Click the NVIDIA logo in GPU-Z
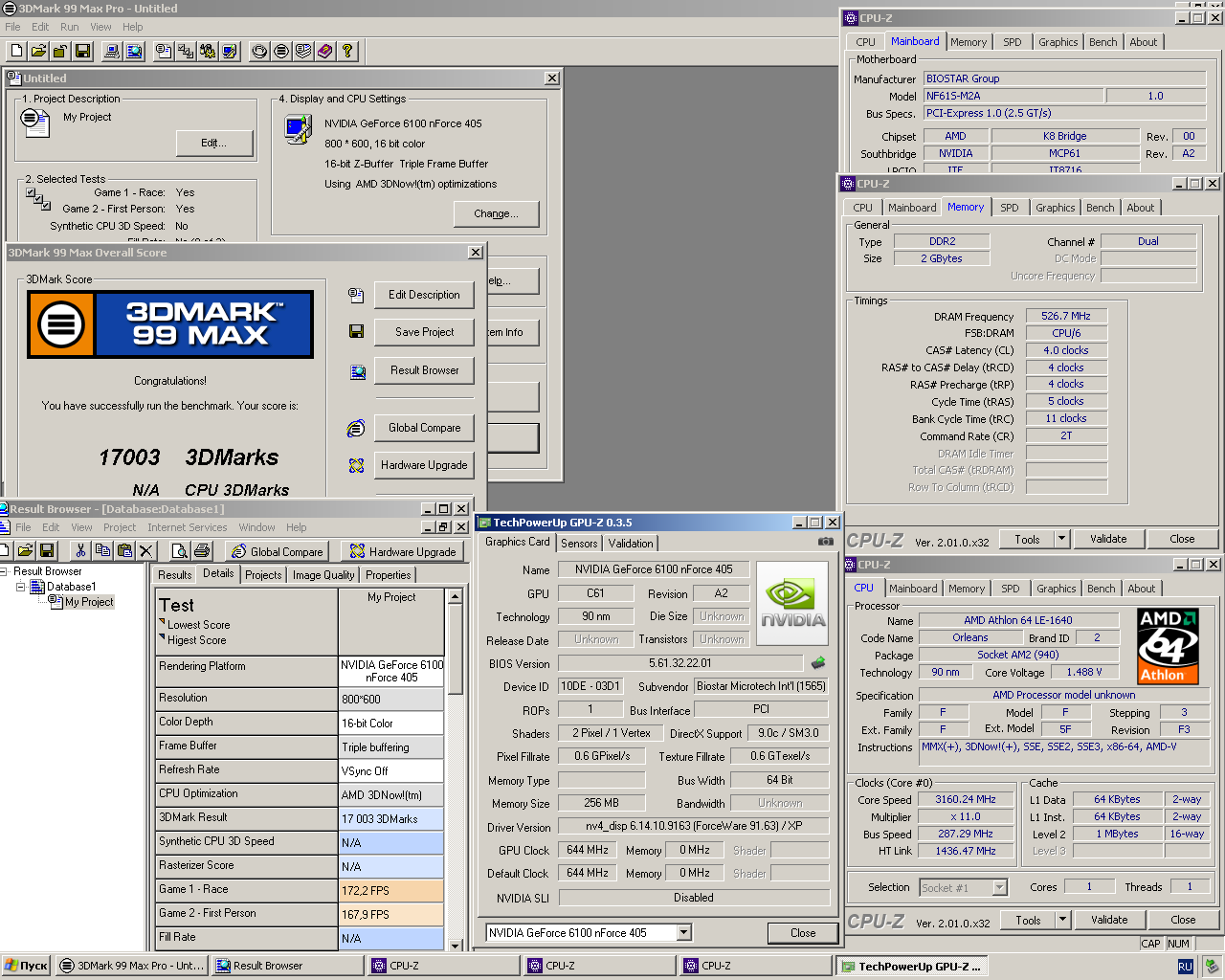This screenshot has height=980, width=1225. tap(791, 605)
